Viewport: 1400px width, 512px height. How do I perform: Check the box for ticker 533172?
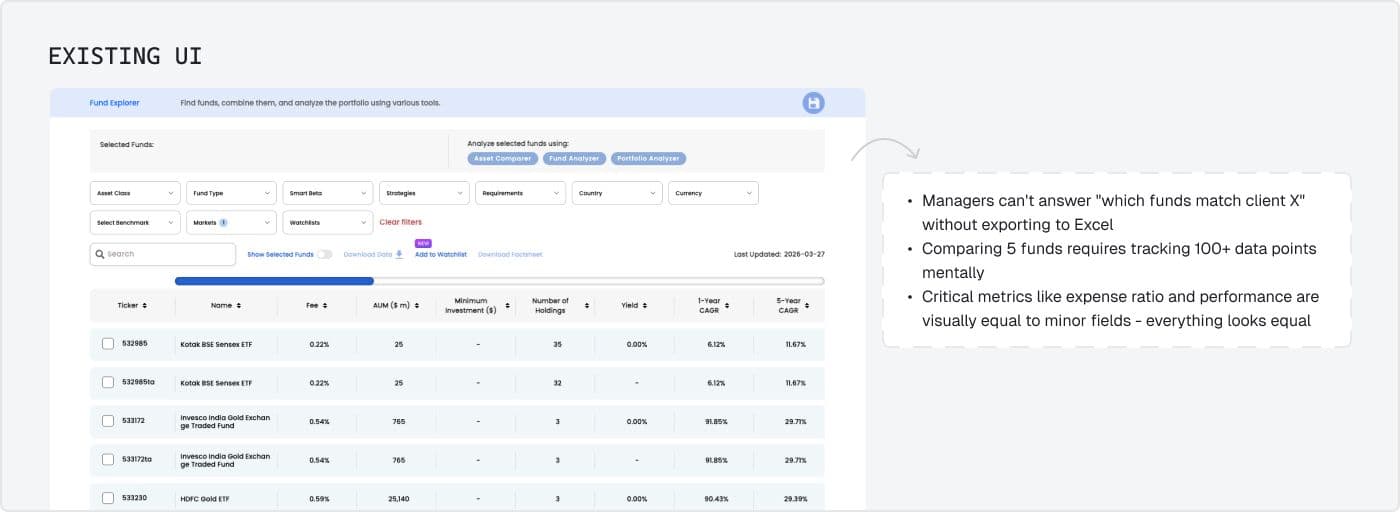tap(108, 421)
